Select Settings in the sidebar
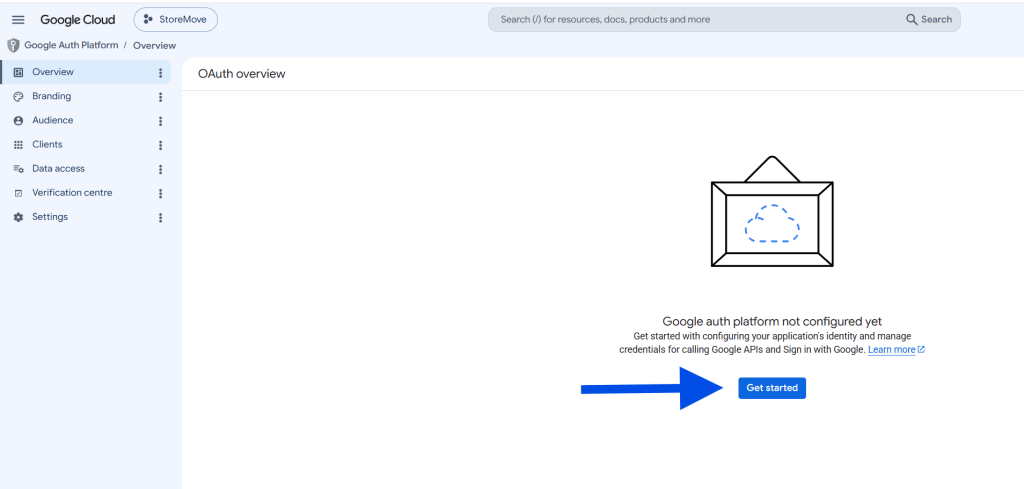Screen dimensions: 1024x489 coord(86,217)
